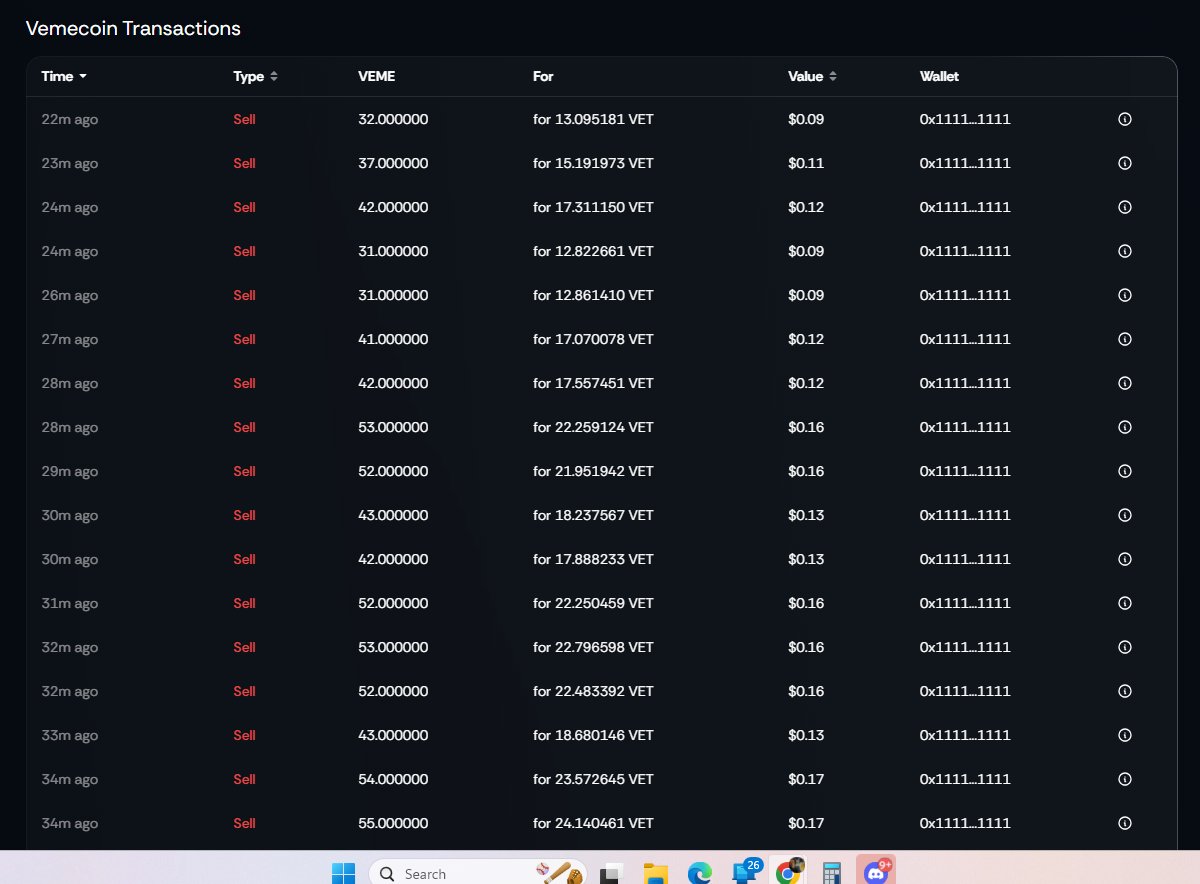
Task: Launch File Explorer from the taskbar
Action: (x=655, y=873)
